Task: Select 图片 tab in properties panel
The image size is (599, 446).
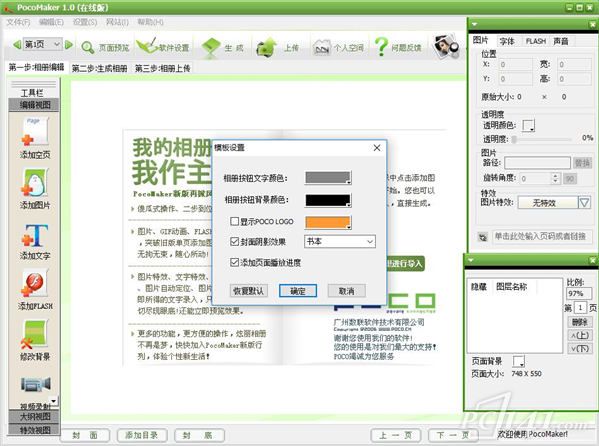Action: [481, 40]
